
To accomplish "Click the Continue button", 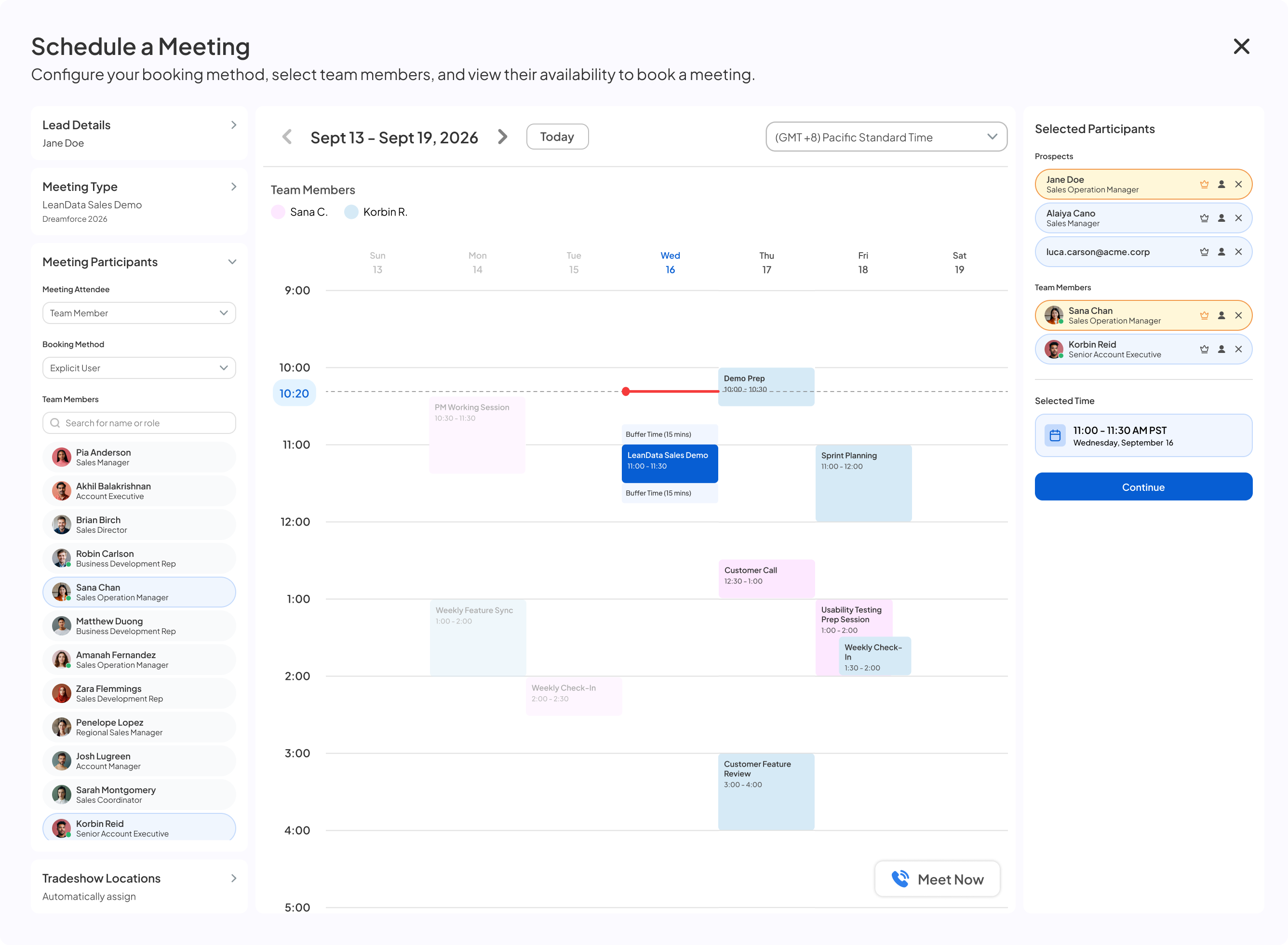I will click(x=1143, y=487).
